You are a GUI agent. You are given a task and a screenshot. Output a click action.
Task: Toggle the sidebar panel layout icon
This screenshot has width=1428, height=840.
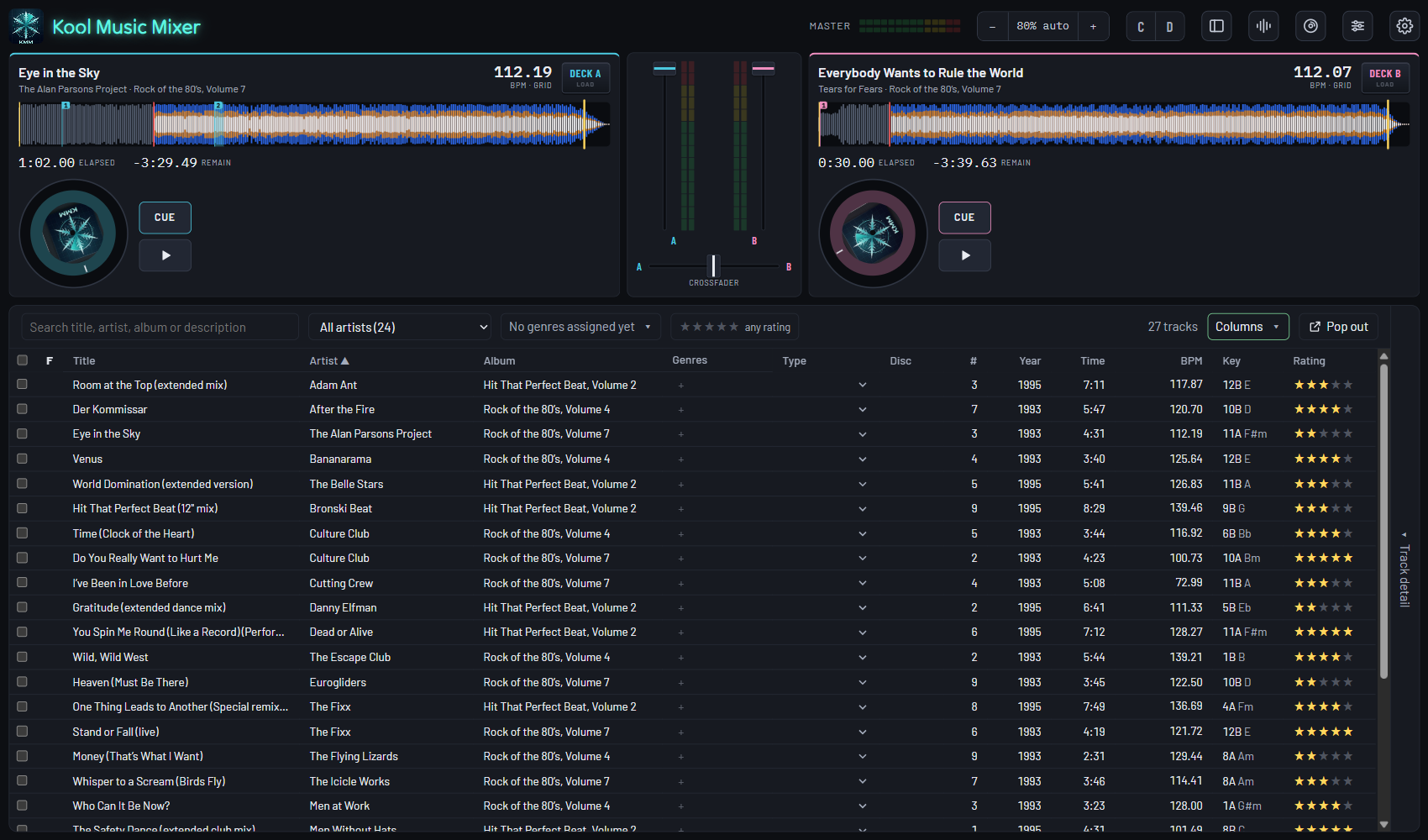1216,26
